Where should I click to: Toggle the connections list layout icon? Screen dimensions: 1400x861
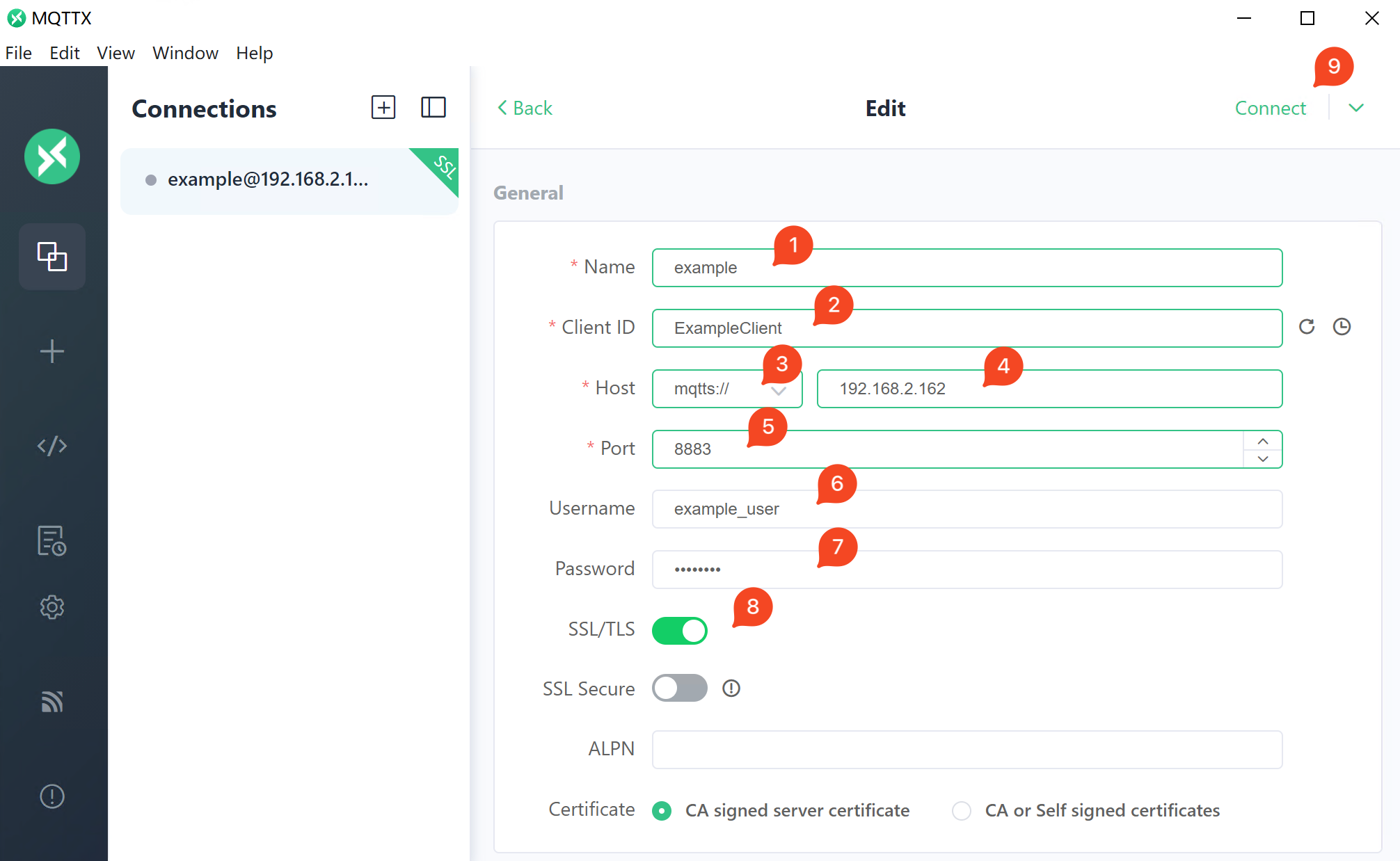(433, 107)
